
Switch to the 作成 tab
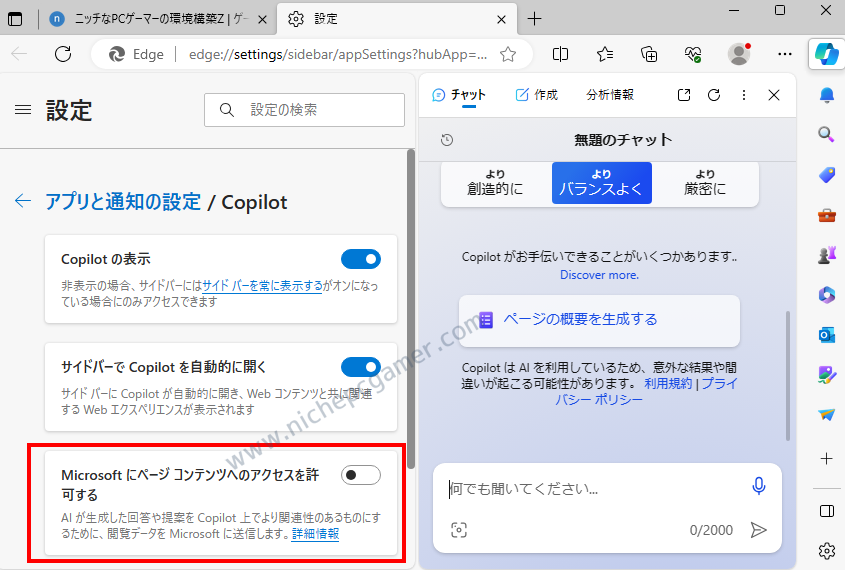click(537, 95)
